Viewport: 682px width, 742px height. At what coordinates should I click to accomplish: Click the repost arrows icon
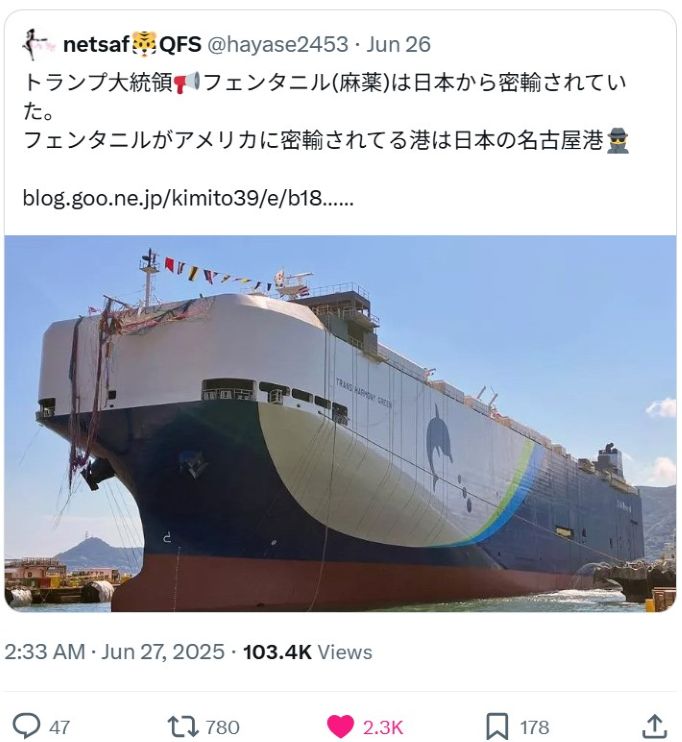click(183, 726)
